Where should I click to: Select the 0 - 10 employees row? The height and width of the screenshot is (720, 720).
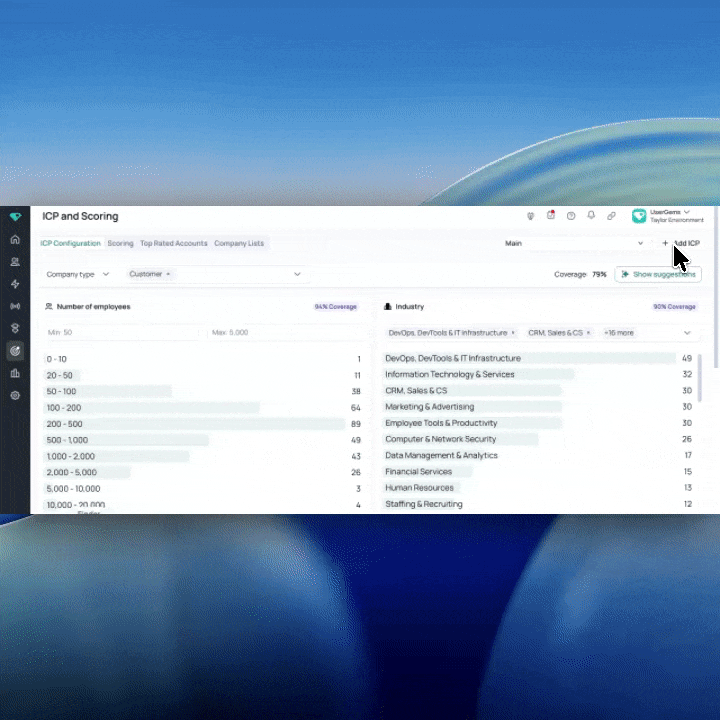(203, 359)
